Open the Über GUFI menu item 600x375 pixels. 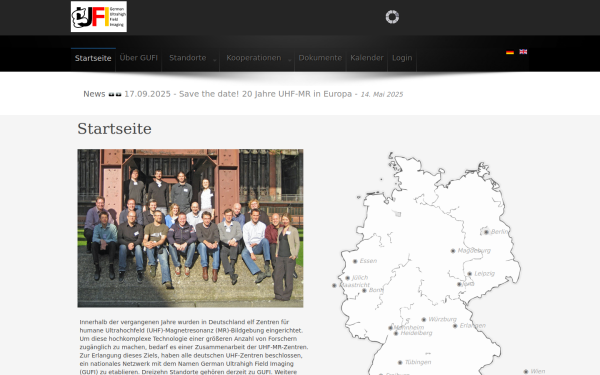(x=139, y=58)
